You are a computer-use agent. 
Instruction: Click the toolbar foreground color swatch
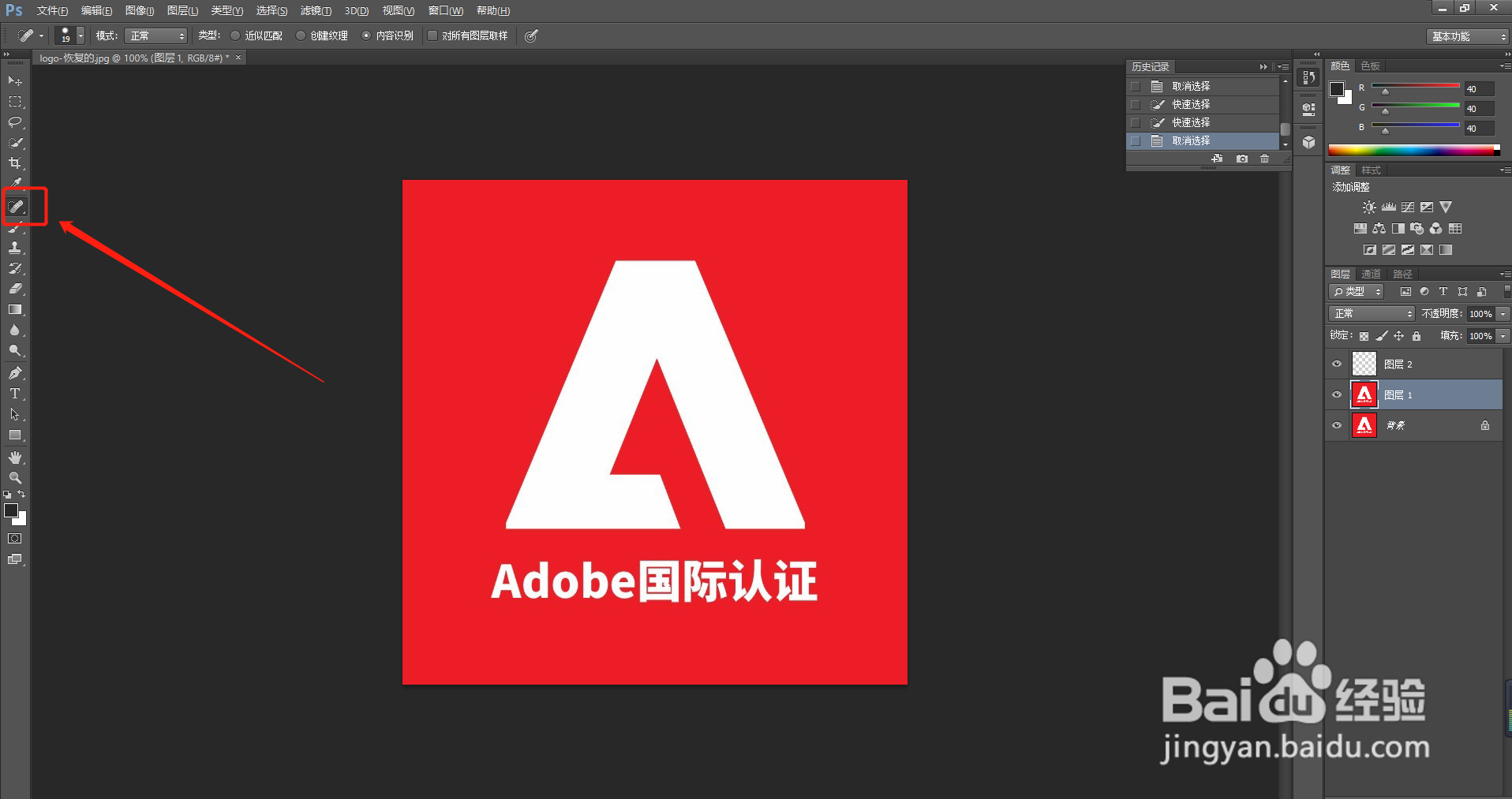click(11, 510)
